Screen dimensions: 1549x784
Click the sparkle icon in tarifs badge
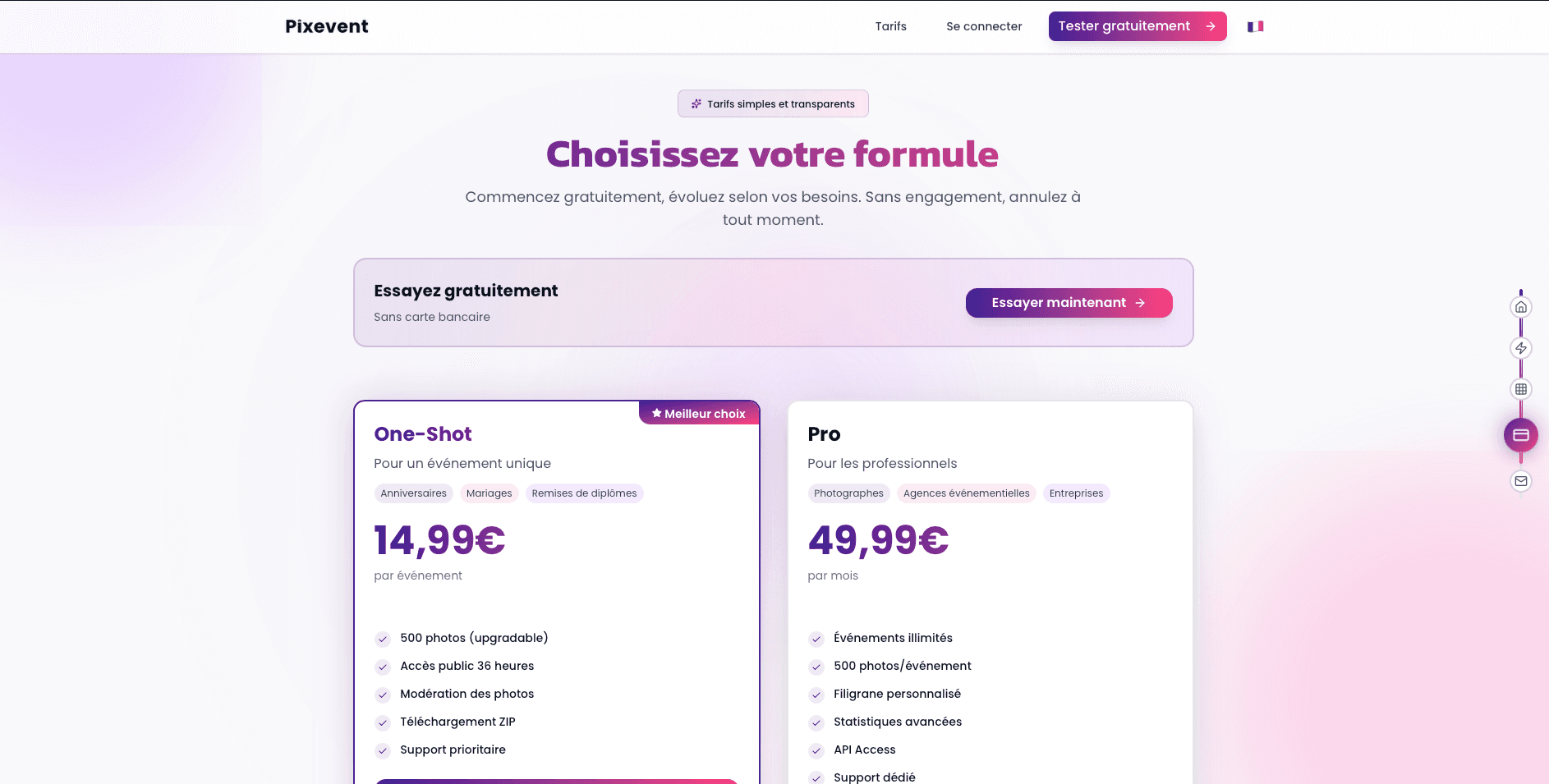(696, 104)
